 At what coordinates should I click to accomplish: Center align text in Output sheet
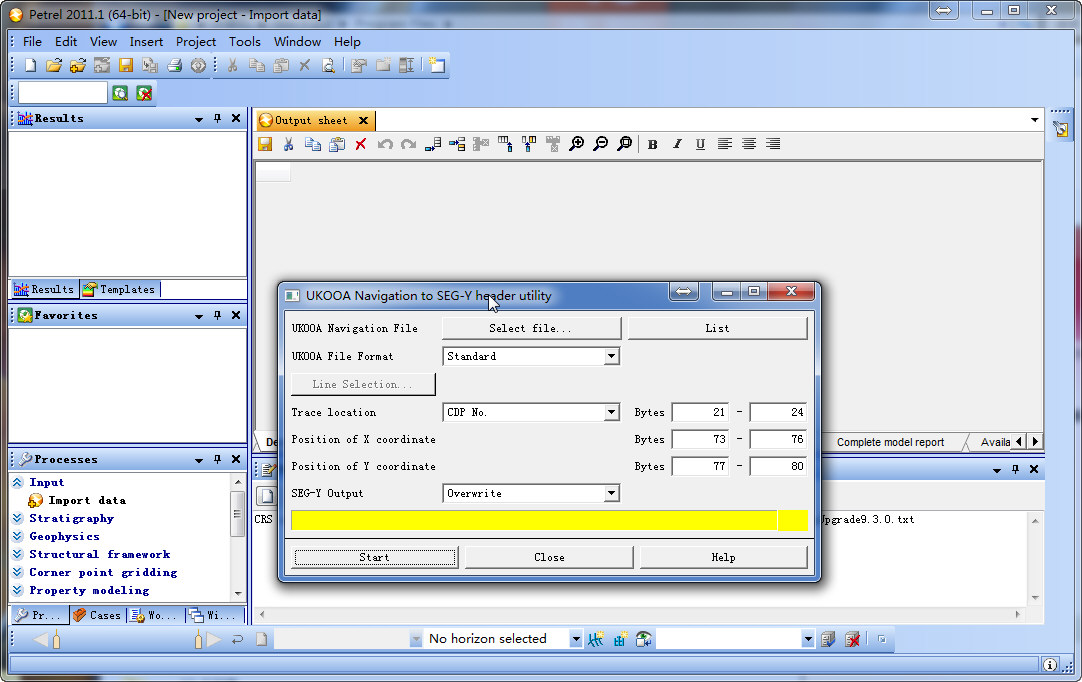pos(749,144)
